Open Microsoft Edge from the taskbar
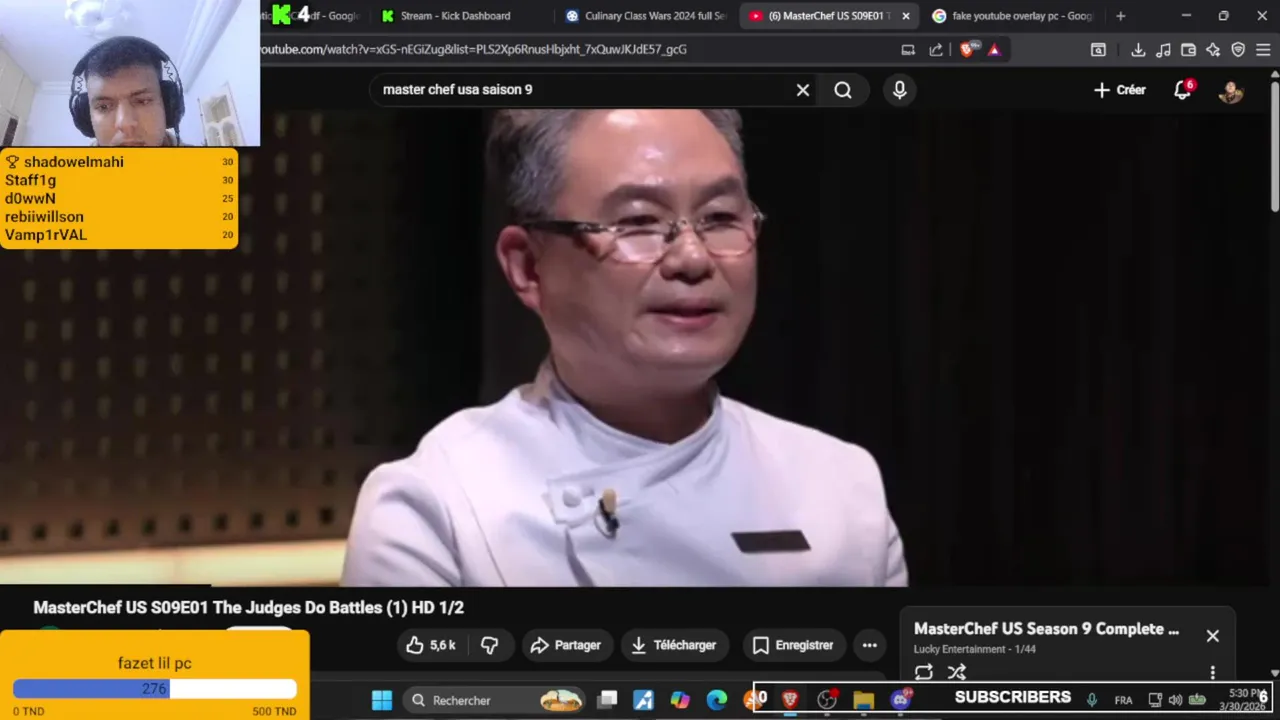Screen dimensions: 1280x720 click(717, 700)
